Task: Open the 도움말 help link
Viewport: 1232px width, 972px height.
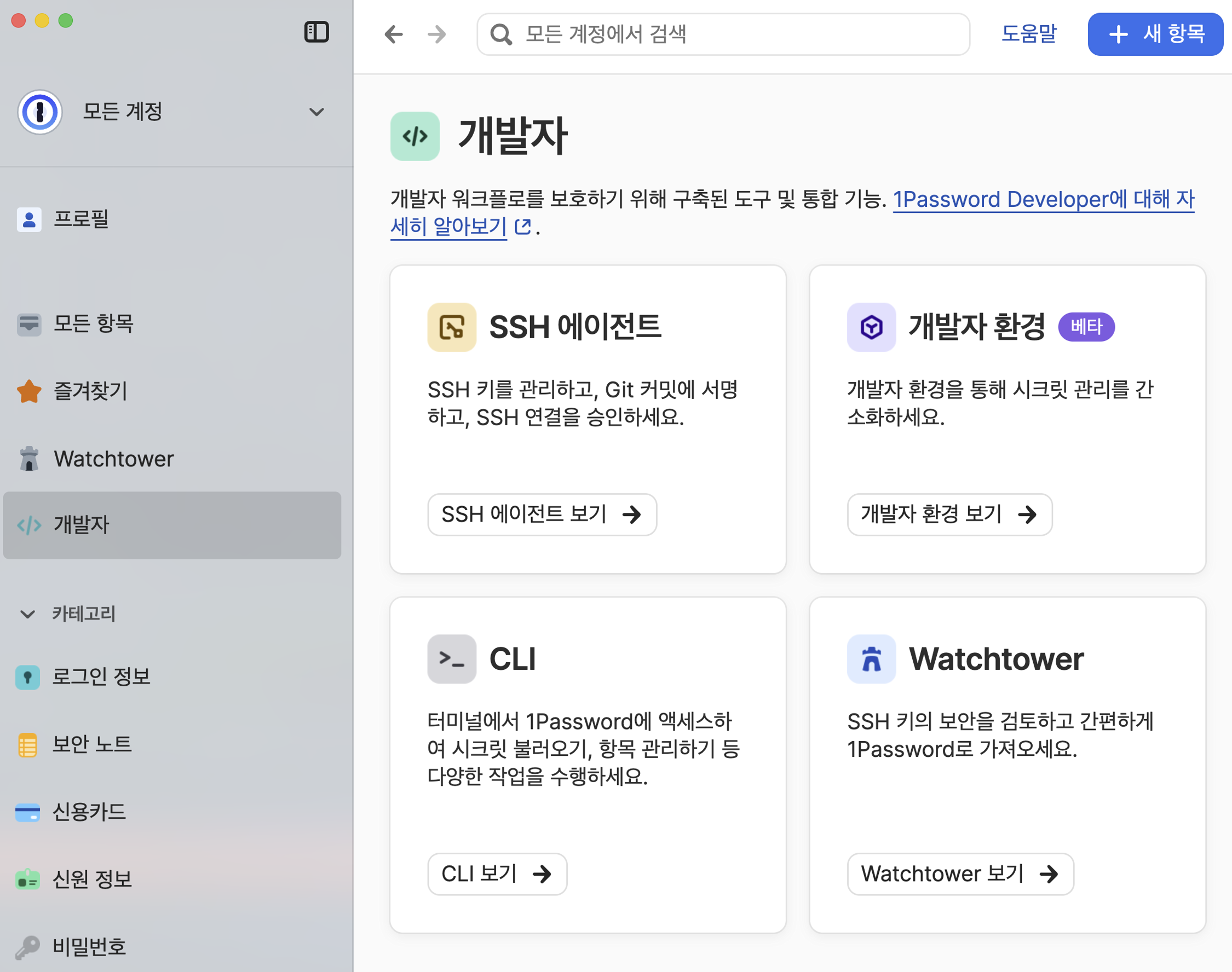Action: pos(1029,34)
